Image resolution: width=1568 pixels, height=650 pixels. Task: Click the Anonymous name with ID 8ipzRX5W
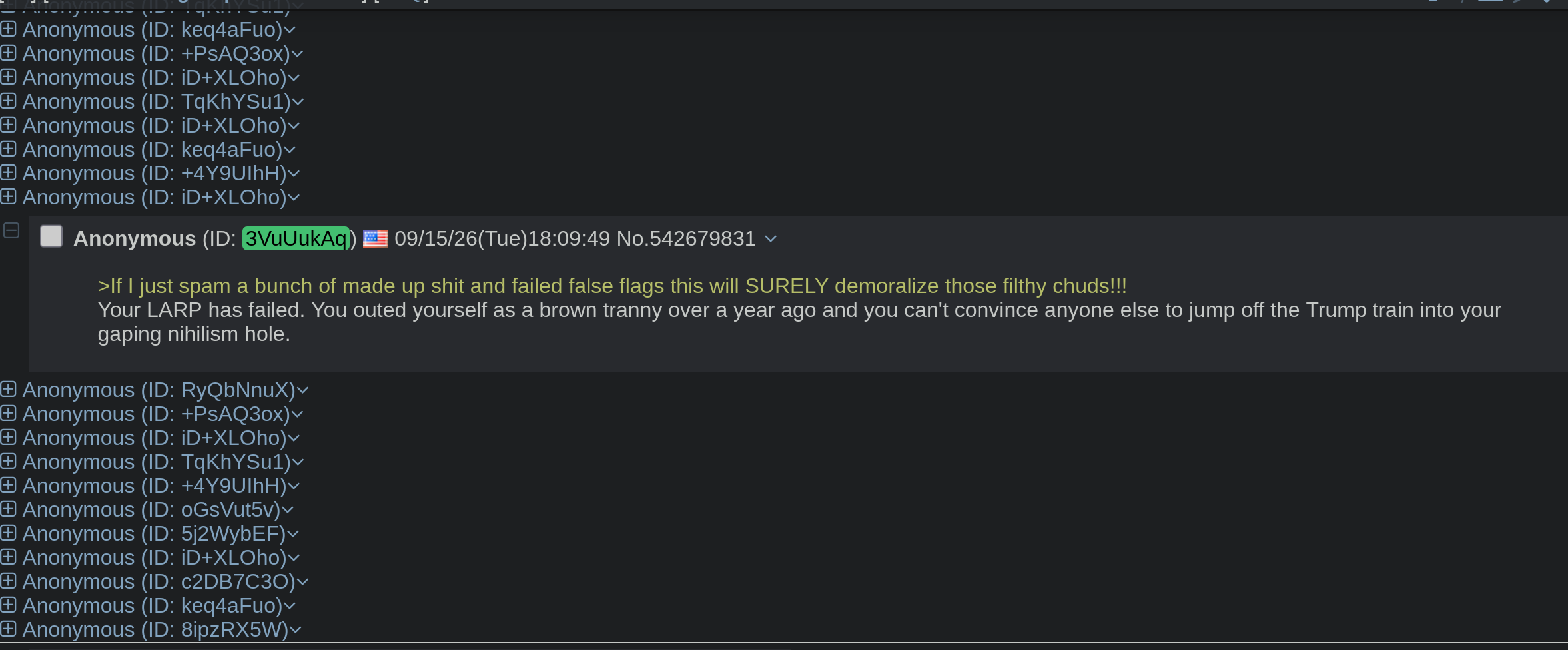click(x=79, y=629)
